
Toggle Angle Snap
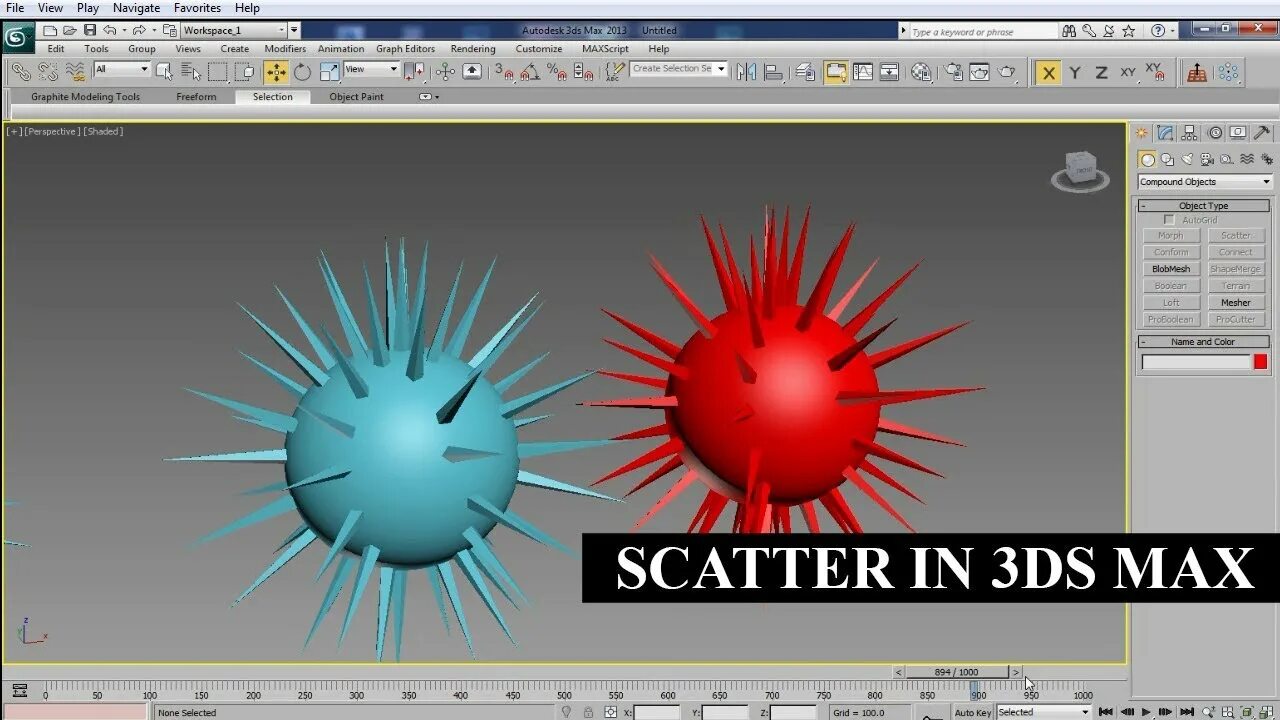[531, 72]
